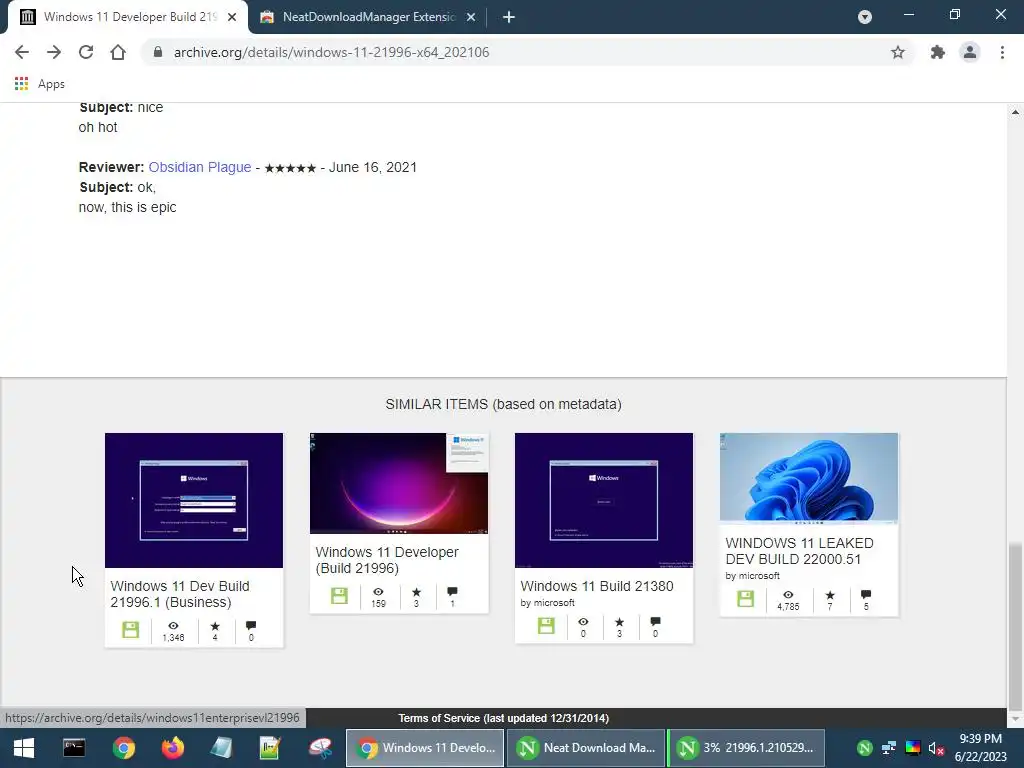Click the Windows 11 Developer (Build 21996) title
1024x768 pixels.
pyautogui.click(x=387, y=560)
